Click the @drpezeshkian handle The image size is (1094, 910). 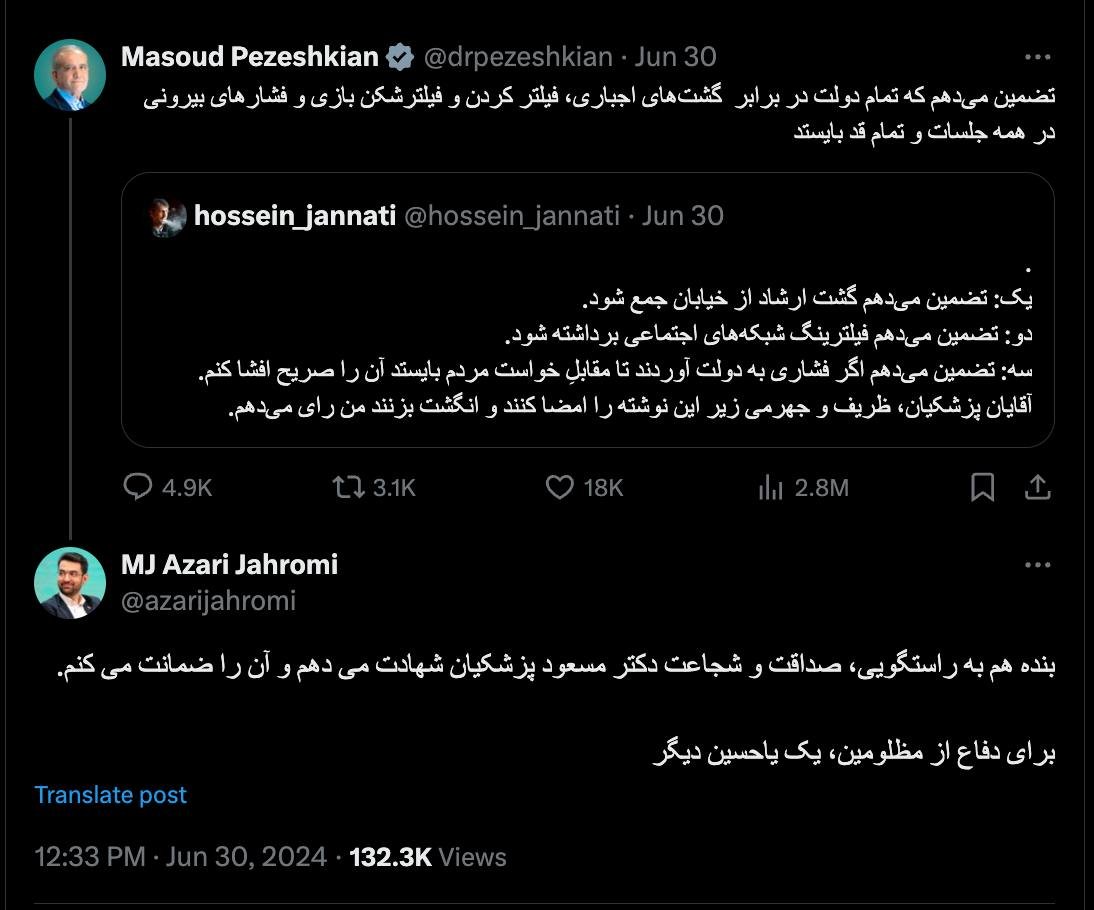point(518,57)
